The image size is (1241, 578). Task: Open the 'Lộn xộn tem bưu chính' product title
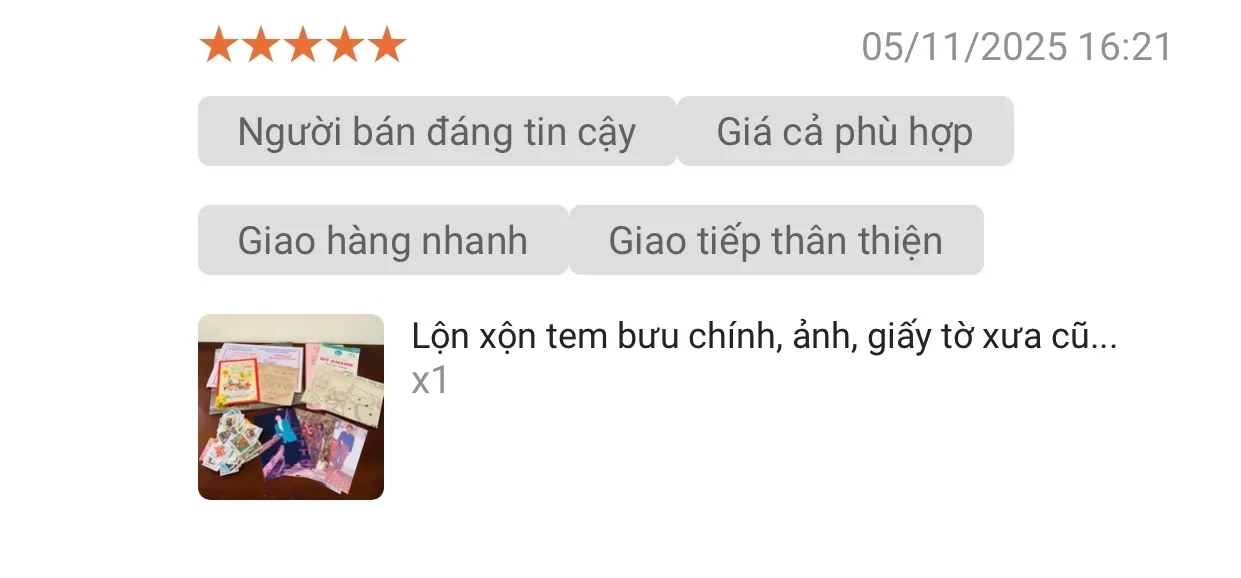tap(764, 338)
